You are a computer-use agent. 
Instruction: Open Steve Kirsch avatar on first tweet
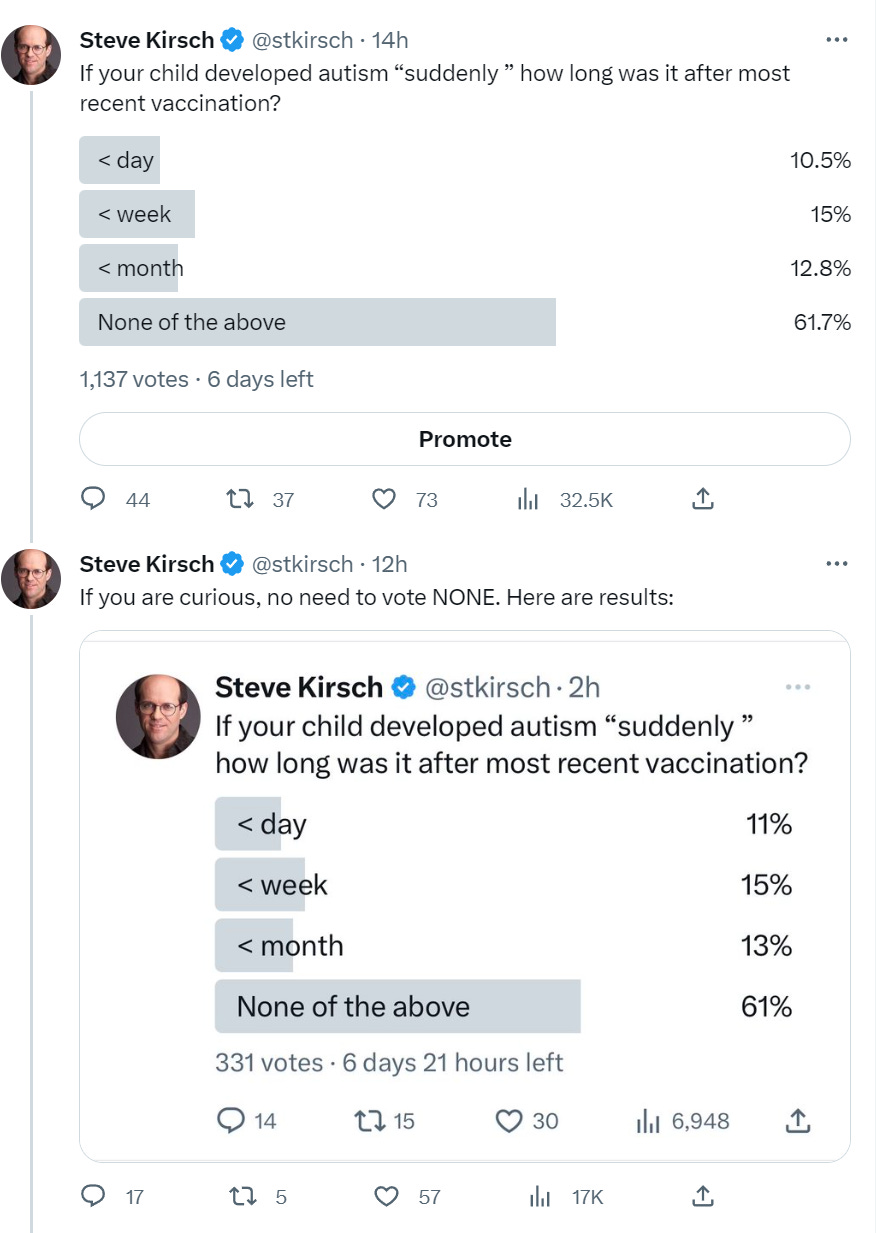click(x=30, y=53)
